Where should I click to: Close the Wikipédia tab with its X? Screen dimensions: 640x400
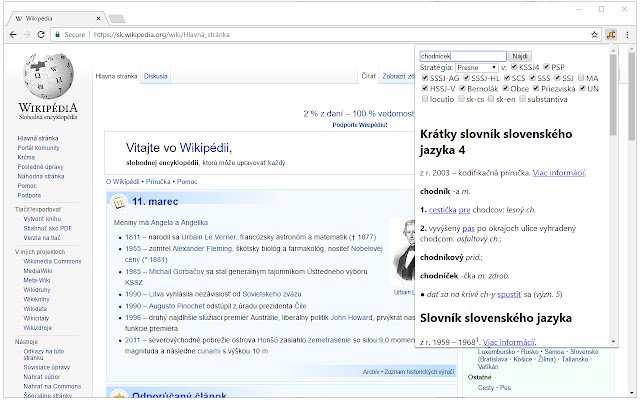[x=98, y=18]
